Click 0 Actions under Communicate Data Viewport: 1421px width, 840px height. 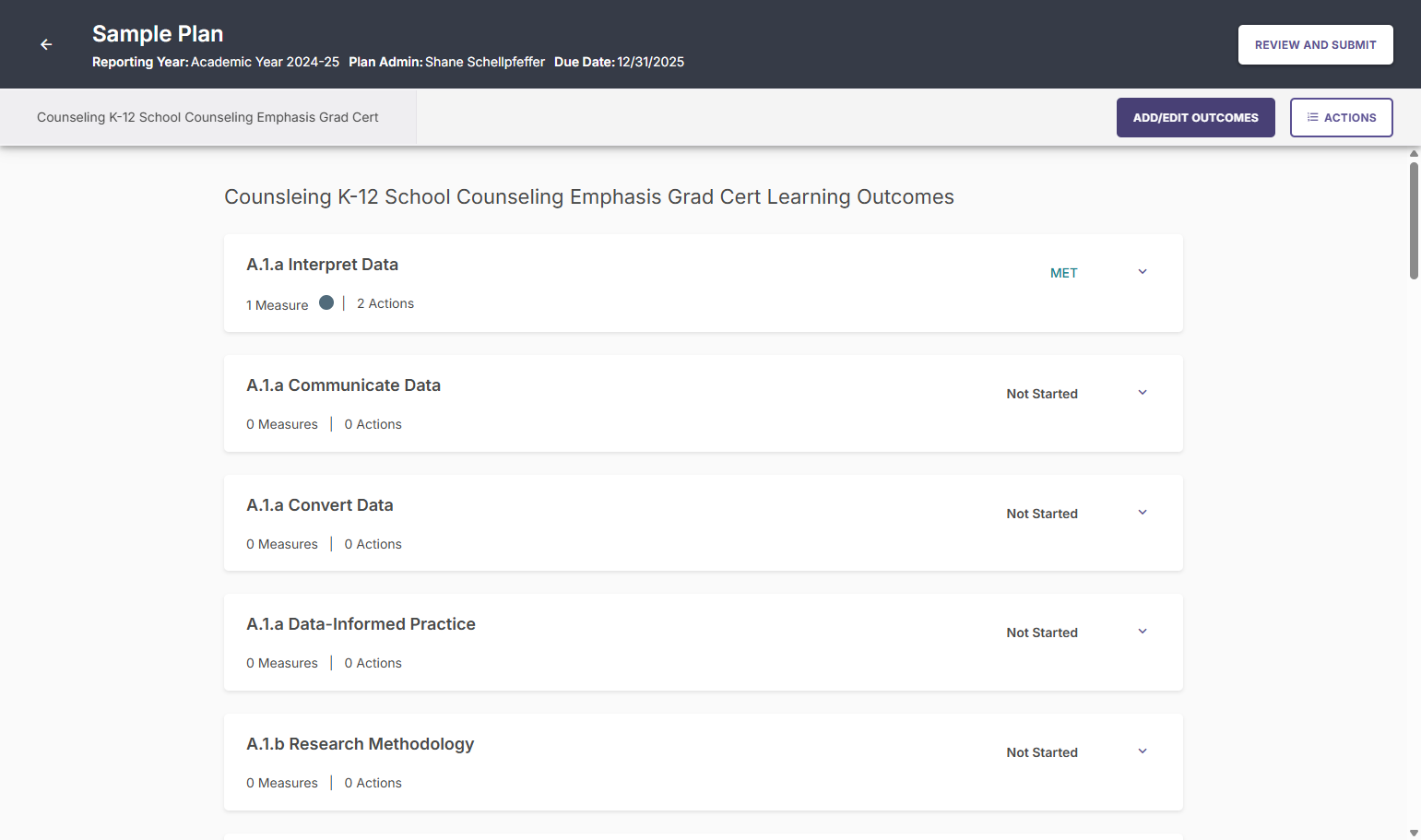[x=373, y=424]
